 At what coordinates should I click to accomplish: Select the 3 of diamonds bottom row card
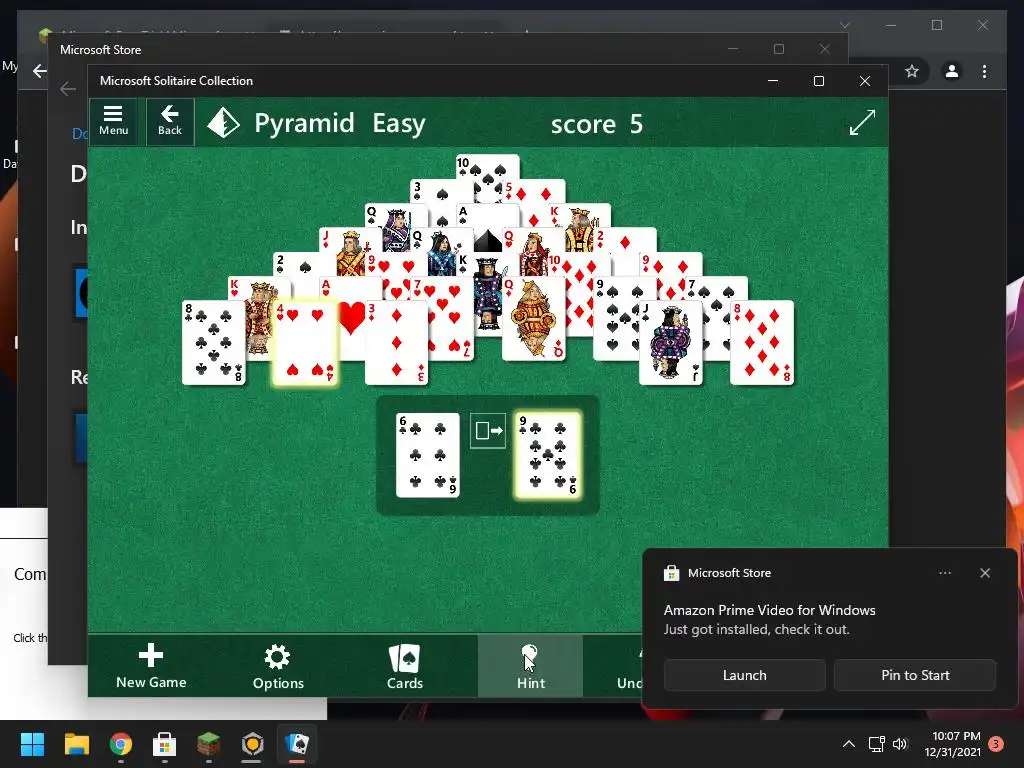click(396, 342)
